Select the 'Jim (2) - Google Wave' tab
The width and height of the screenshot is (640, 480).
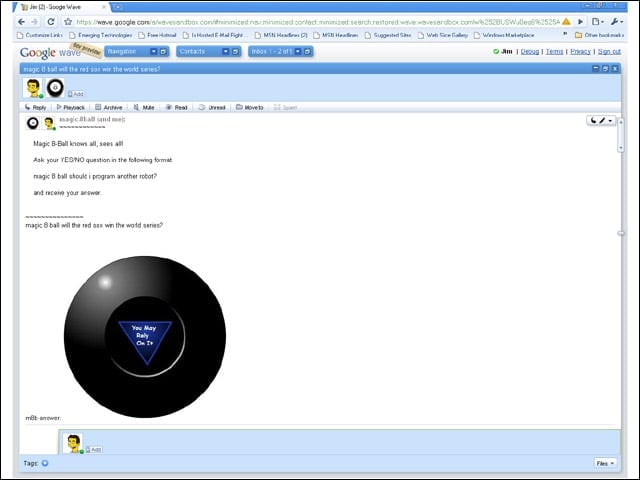point(61,7)
